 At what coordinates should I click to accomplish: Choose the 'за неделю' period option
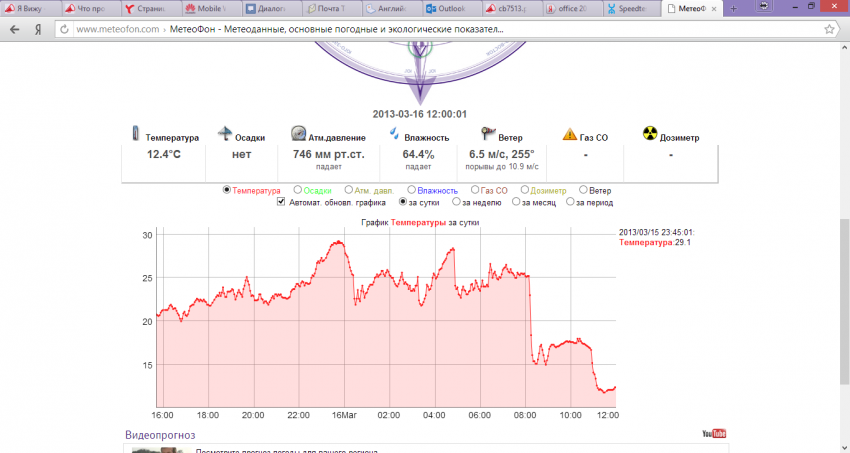(455, 202)
